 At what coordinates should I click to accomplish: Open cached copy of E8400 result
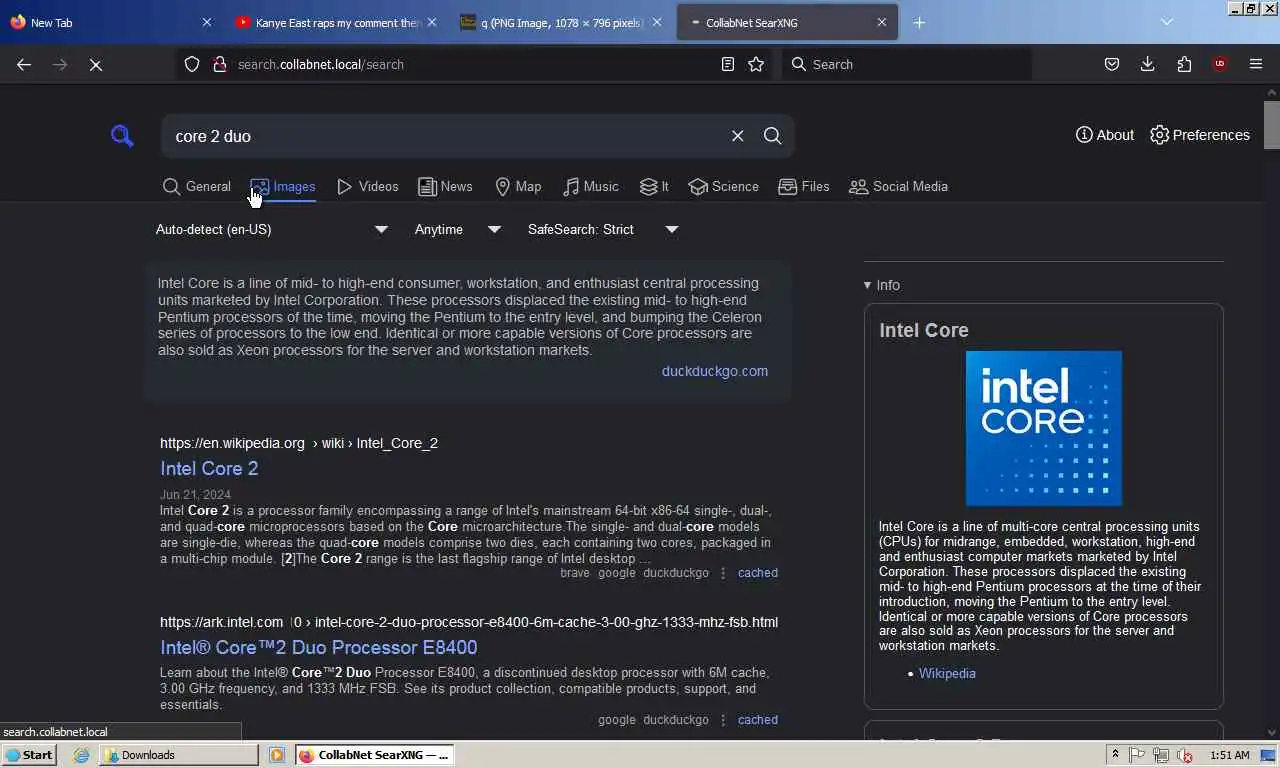(x=757, y=720)
